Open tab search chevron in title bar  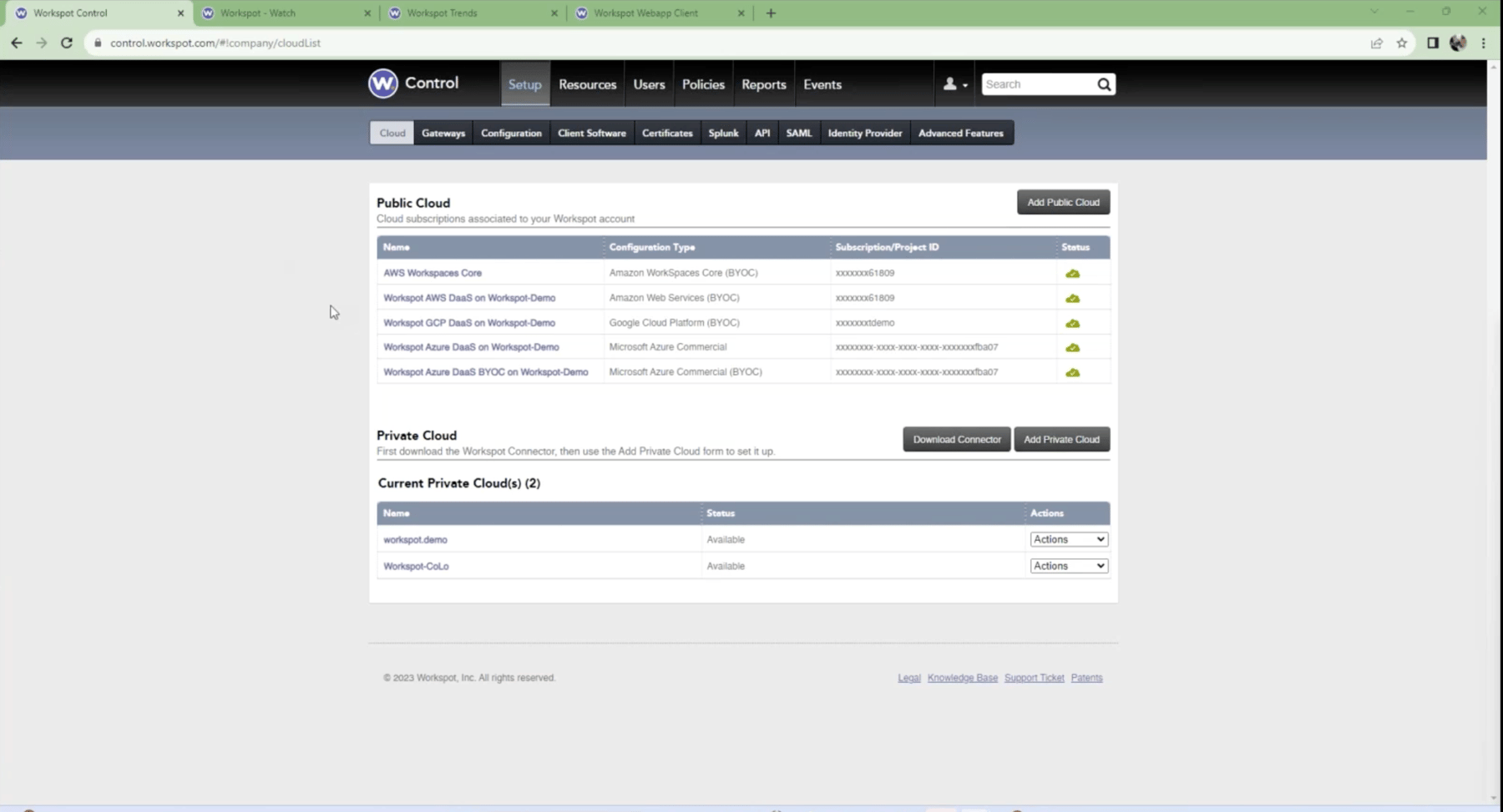[1374, 12]
